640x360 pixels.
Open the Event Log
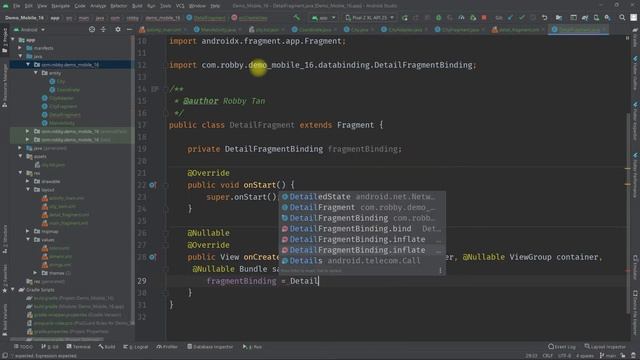pos(562,347)
